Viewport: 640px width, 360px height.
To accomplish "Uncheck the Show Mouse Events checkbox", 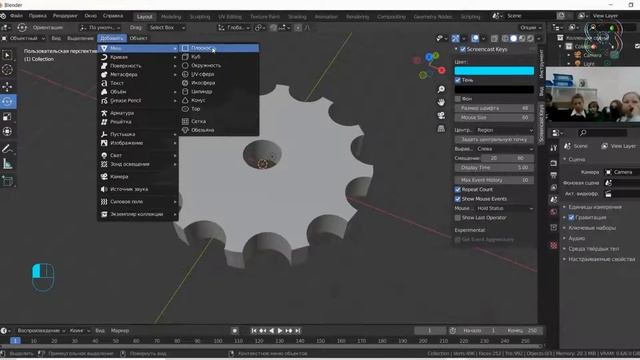I will click(458, 199).
